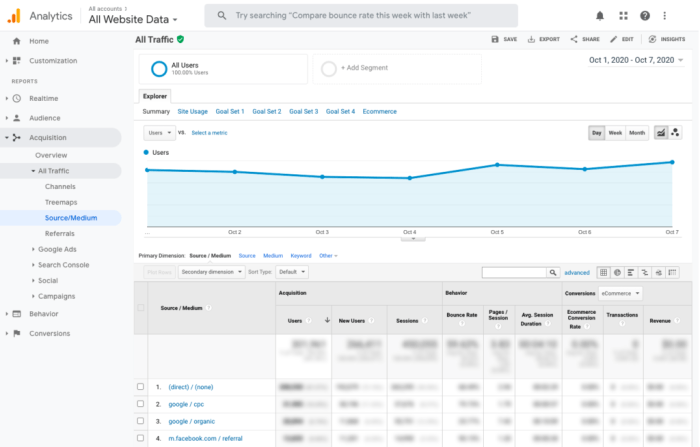Open the three-dot more options menu
700x447 pixels.
[665, 16]
